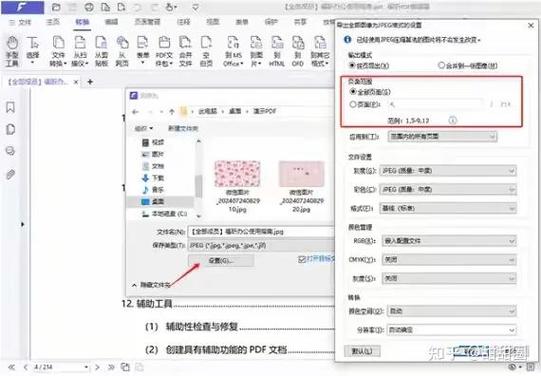Switch to the Edit (编辑) ribbon tab
541x376 pixels.
click(x=111, y=22)
